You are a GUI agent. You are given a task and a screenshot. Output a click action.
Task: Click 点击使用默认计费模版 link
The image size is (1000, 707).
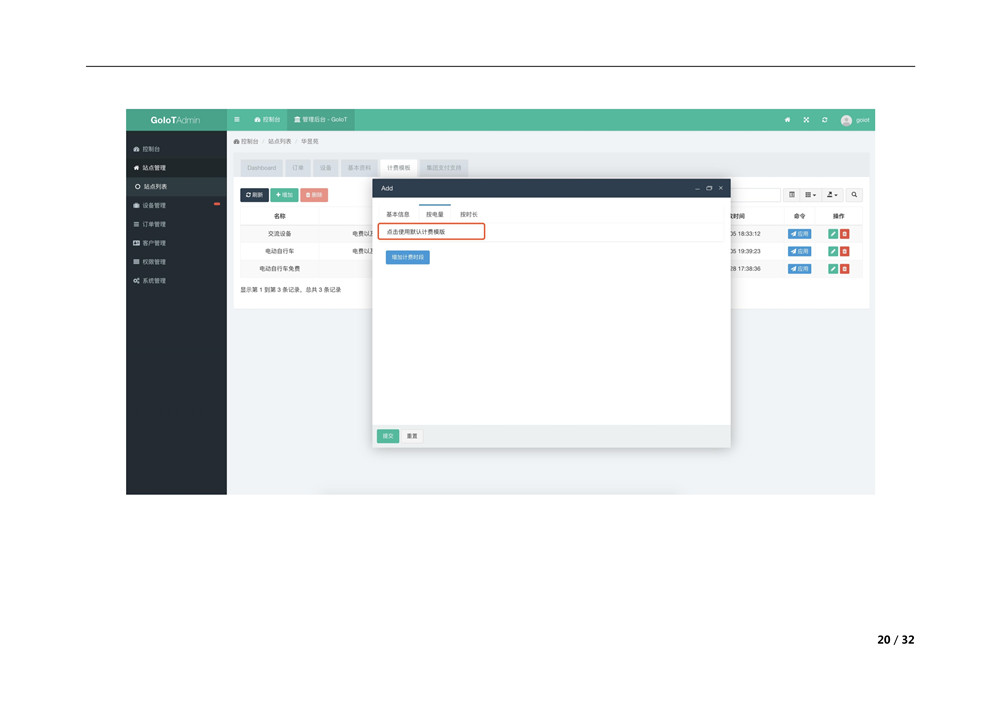click(416, 232)
